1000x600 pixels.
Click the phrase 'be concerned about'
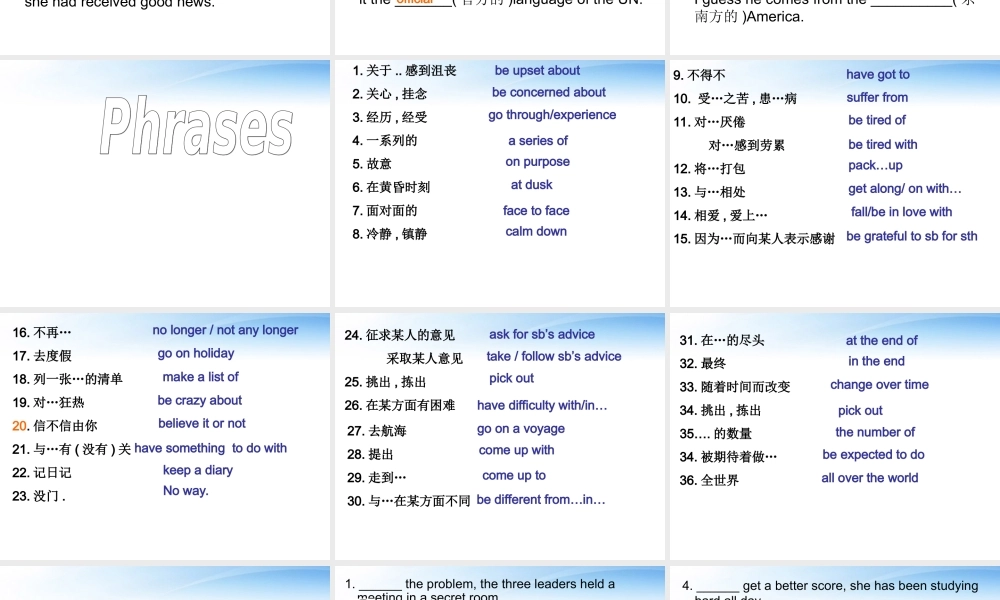[x=548, y=92]
